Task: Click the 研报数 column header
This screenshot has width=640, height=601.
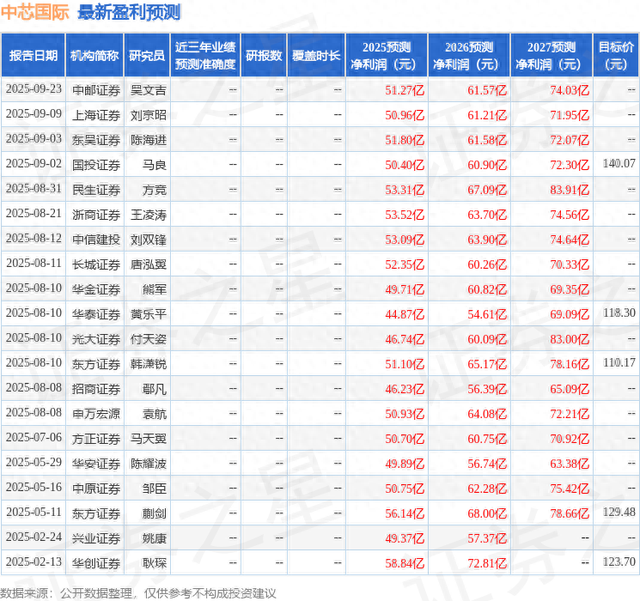Action: point(264,56)
